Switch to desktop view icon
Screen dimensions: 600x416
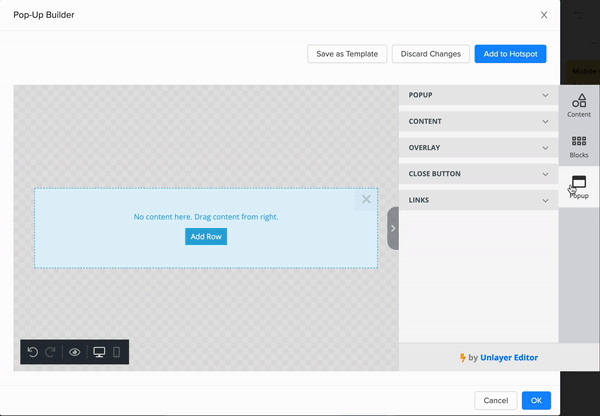coord(99,352)
